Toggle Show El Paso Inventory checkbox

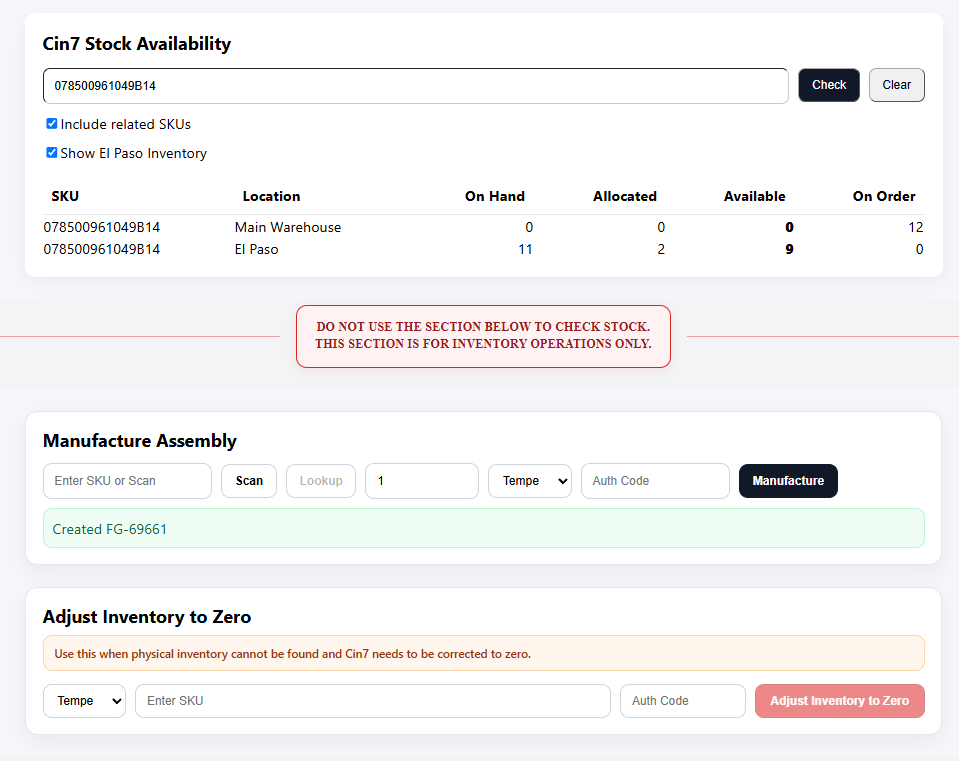coord(52,152)
